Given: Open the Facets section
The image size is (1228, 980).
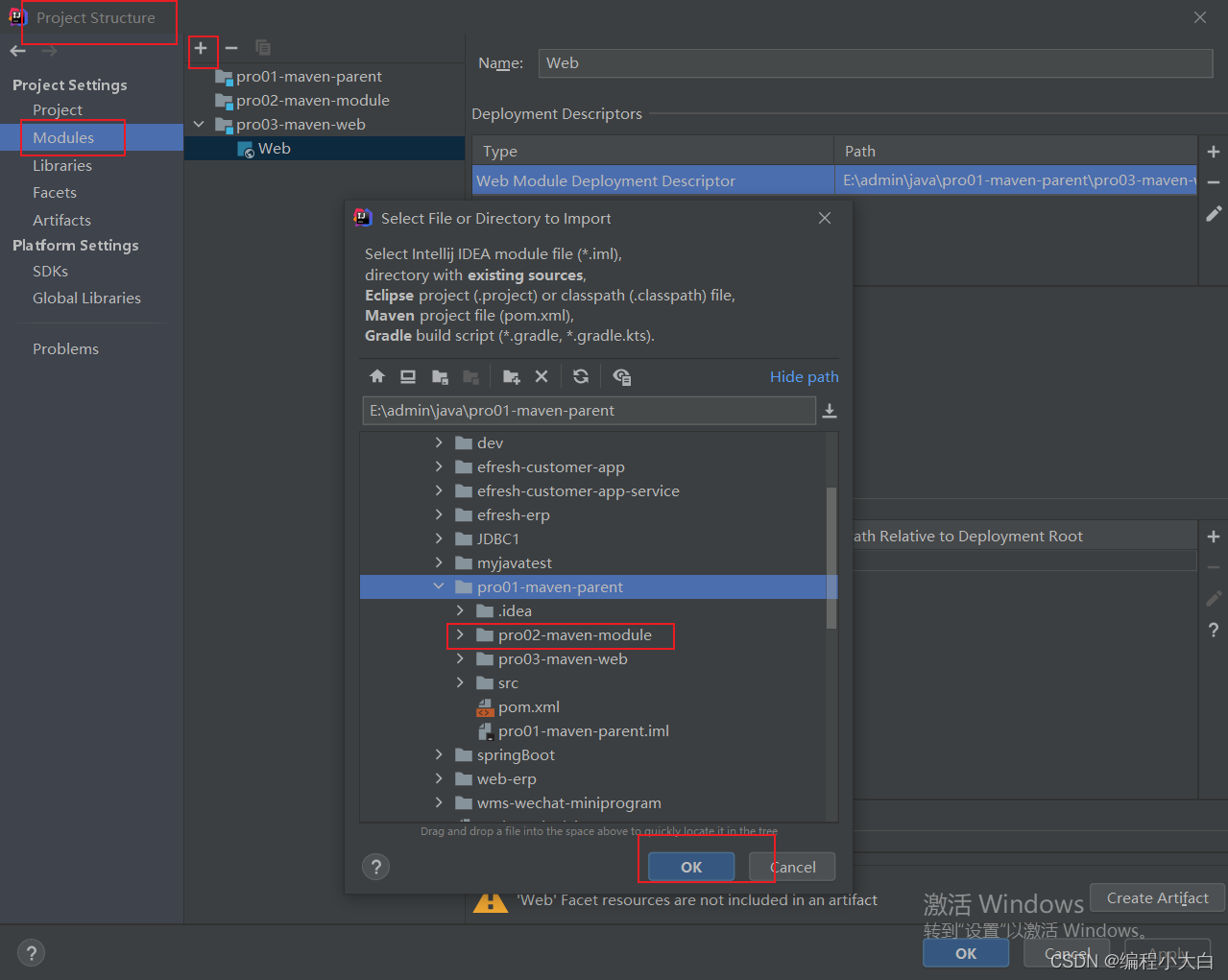Looking at the screenshot, I should (55, 192).
